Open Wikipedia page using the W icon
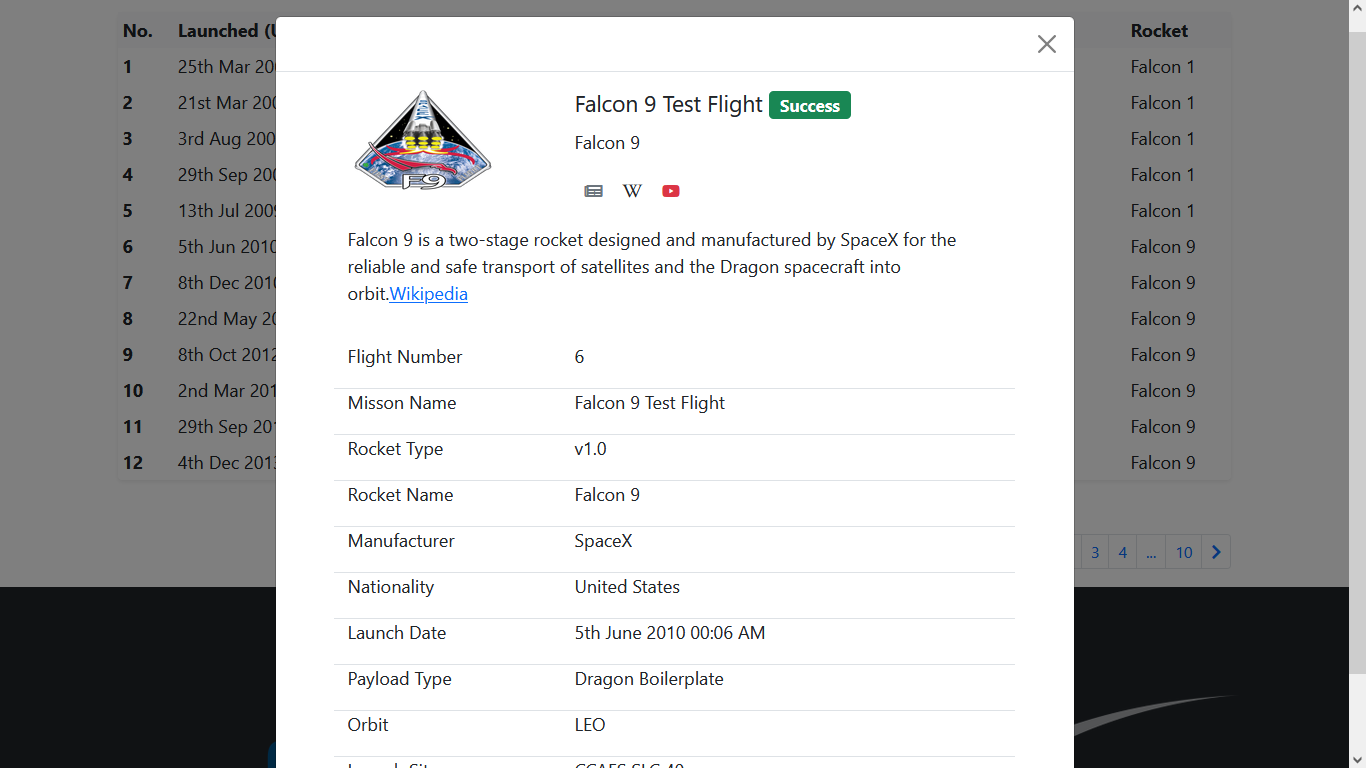This screenshot has width=1366, height=768. pos(632,191)
